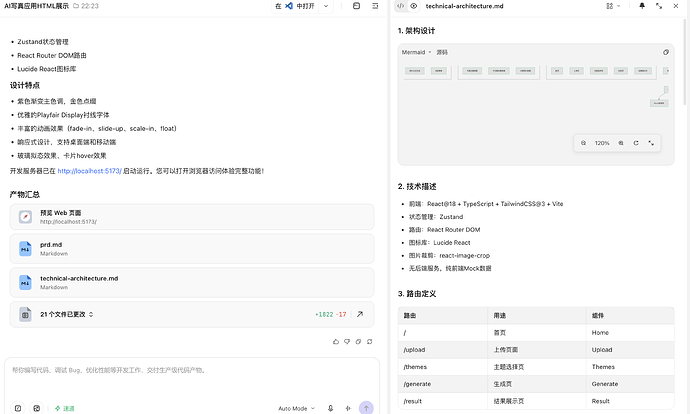
Task: Click the prd.md Markdown file icon
Action: tap(26, 249)
